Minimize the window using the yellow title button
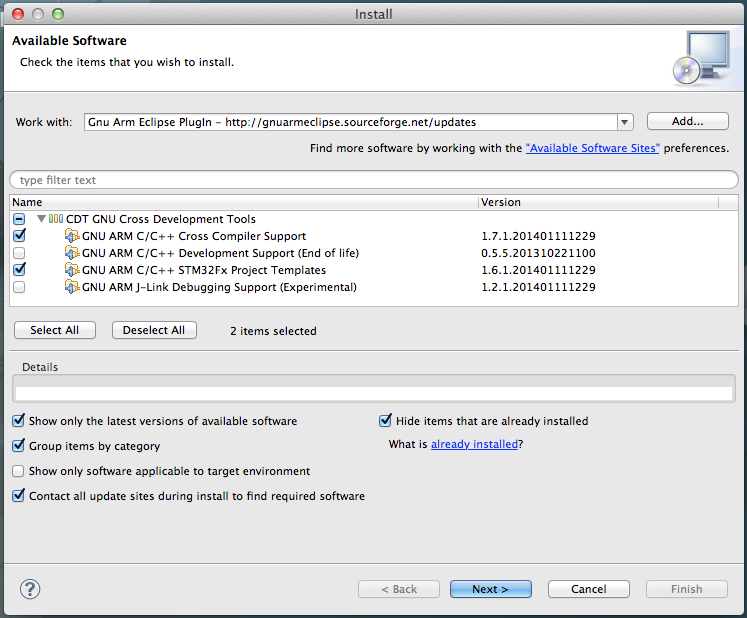This screenshot has width=747, height=618. [38, 14]
